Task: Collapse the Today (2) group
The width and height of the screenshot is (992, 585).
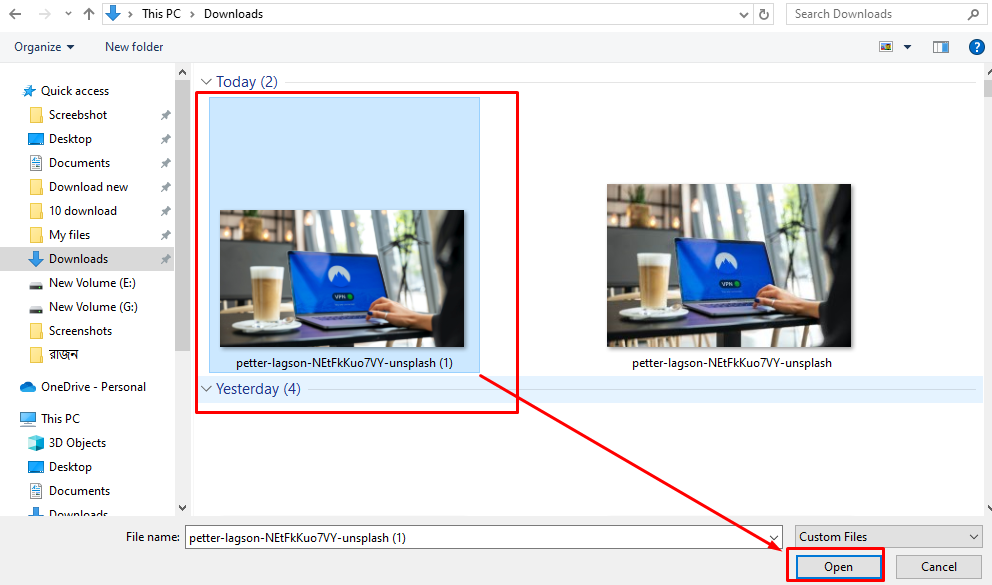Action: click(x=206, y=82)
